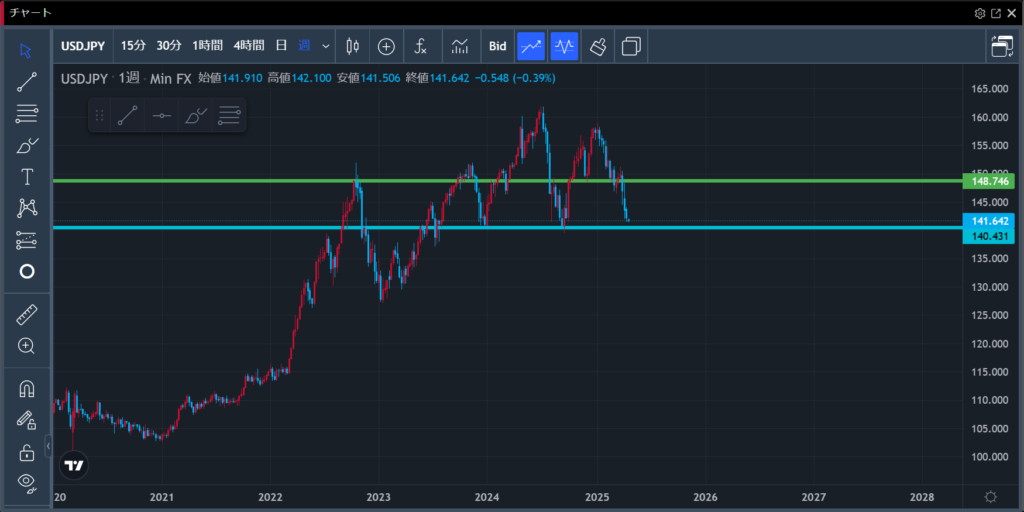Toggle the trend line chart button
The image size is (1024, 512).
pos(531,46)
